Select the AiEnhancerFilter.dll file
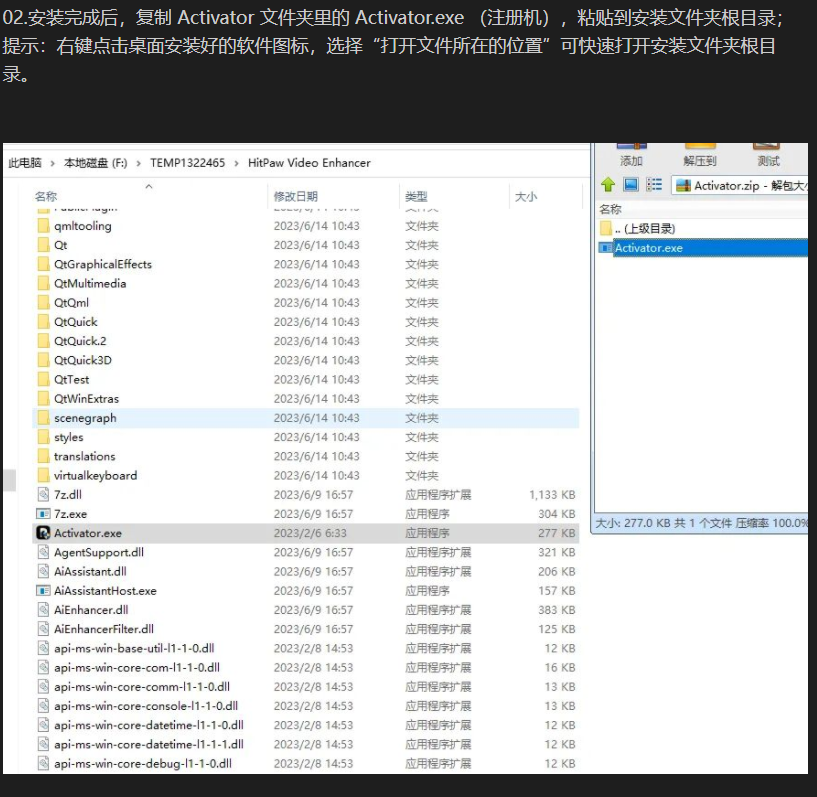817x797 pixels. pos(306,629)
